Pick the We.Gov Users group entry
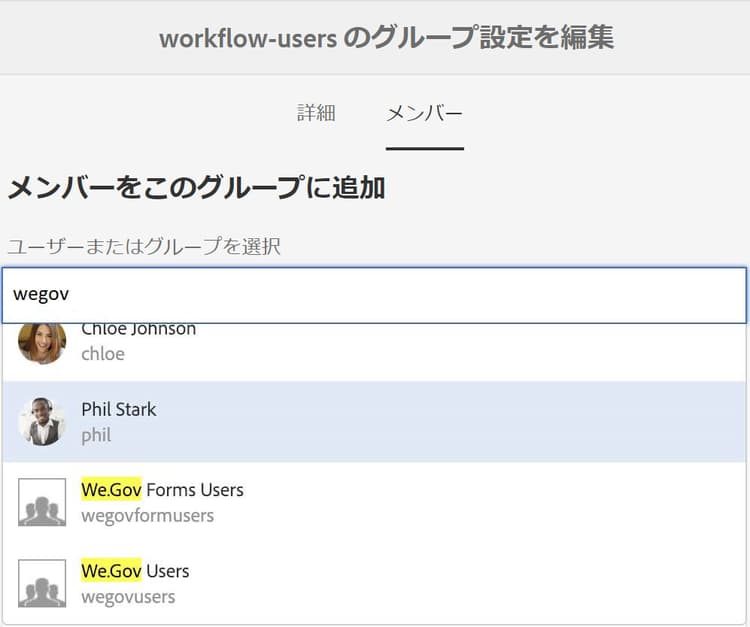 (374, 583)
